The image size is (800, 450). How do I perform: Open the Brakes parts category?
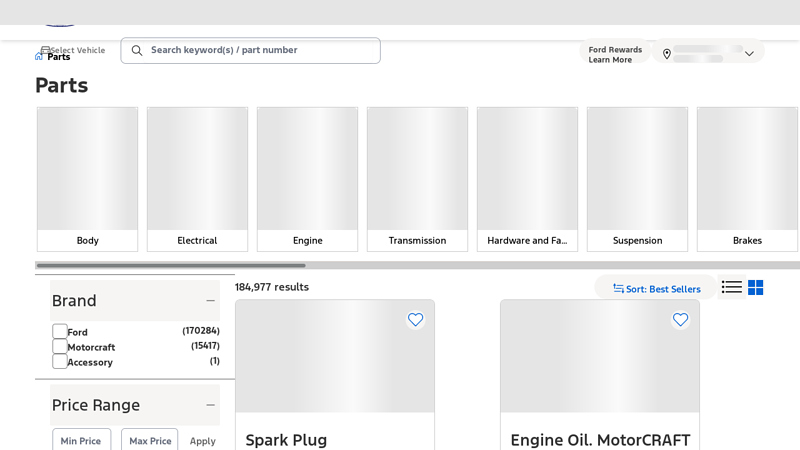click(x=747, y=179)
